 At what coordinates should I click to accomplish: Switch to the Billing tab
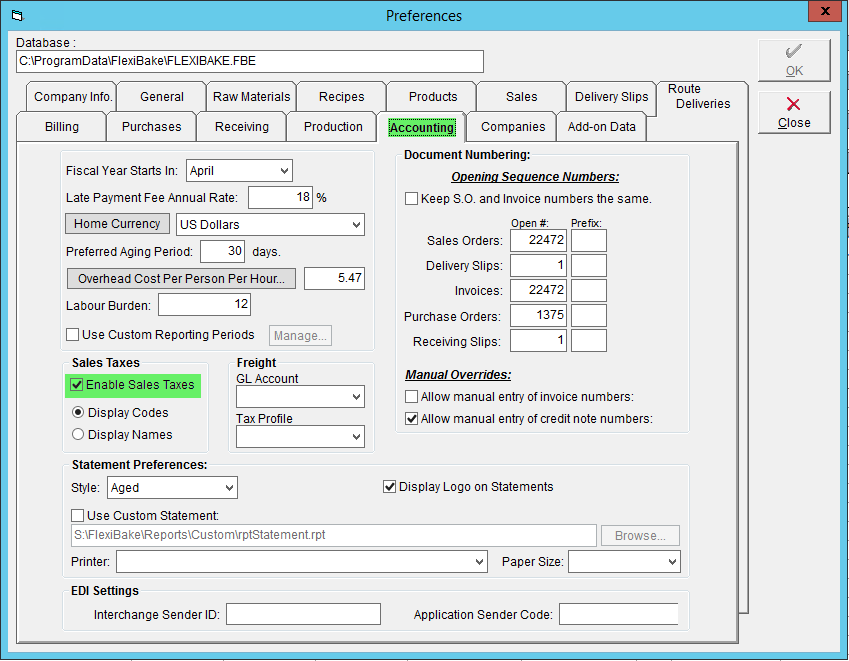[62, 127]
